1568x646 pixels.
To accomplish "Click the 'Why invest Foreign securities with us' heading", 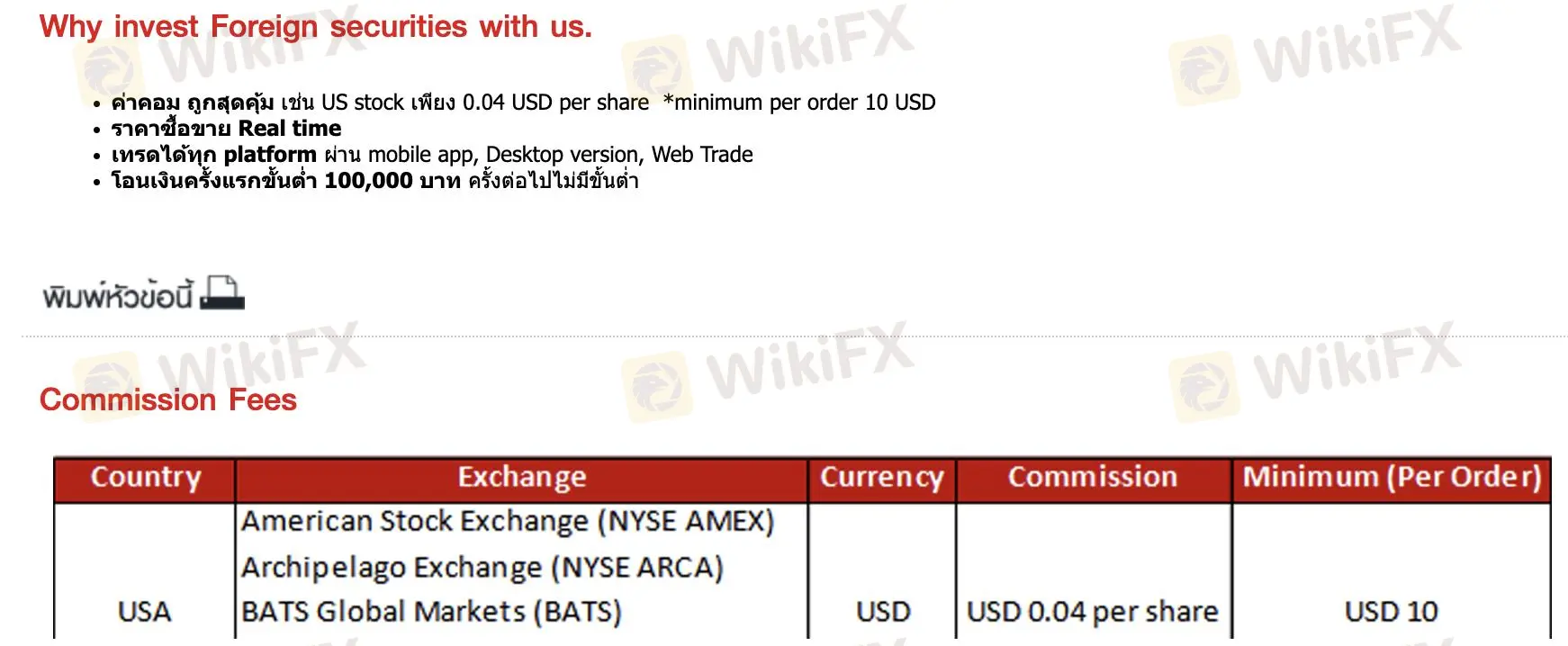I will (x=315, y=27).
